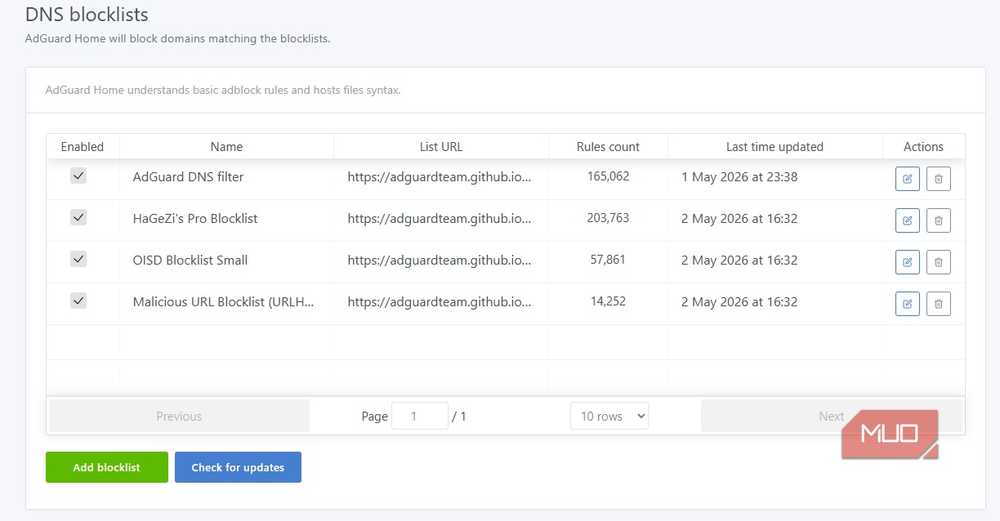Image resolution: width=1000 pixels, height=521 pixels.
Task: Go to the Previous page
Action: pos(179,416)
